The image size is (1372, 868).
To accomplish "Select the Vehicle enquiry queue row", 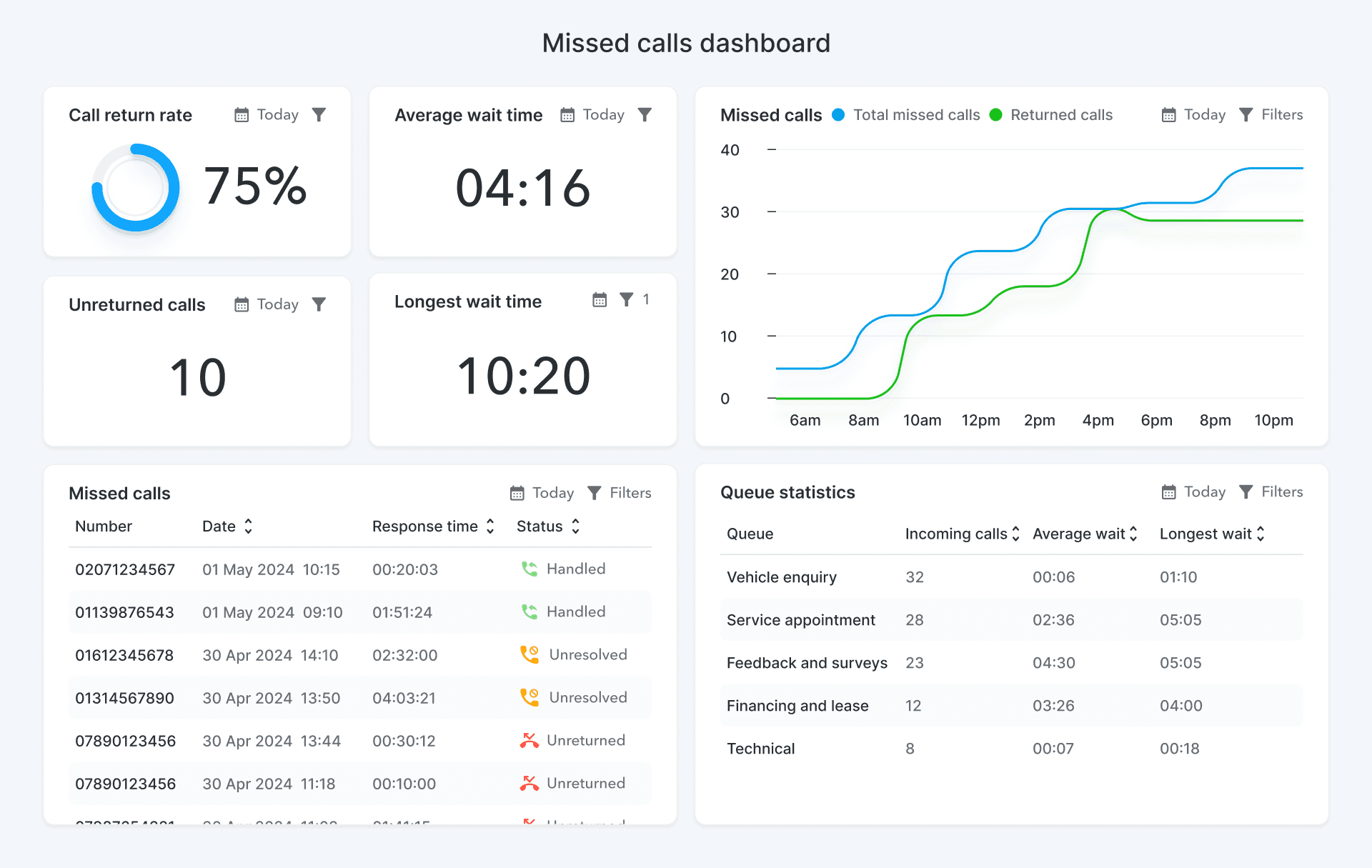I will 782,577.
